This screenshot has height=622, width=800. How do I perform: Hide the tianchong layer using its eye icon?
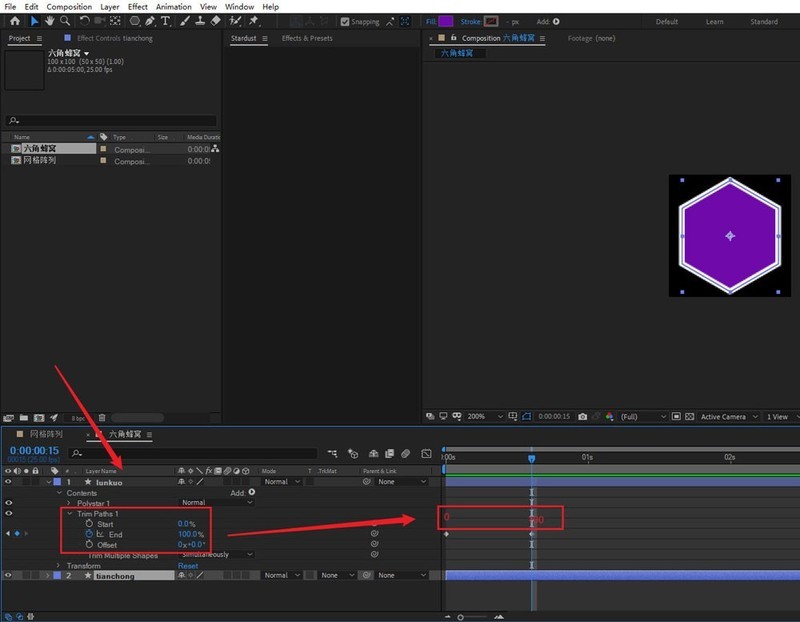click(x=9, y=576)
